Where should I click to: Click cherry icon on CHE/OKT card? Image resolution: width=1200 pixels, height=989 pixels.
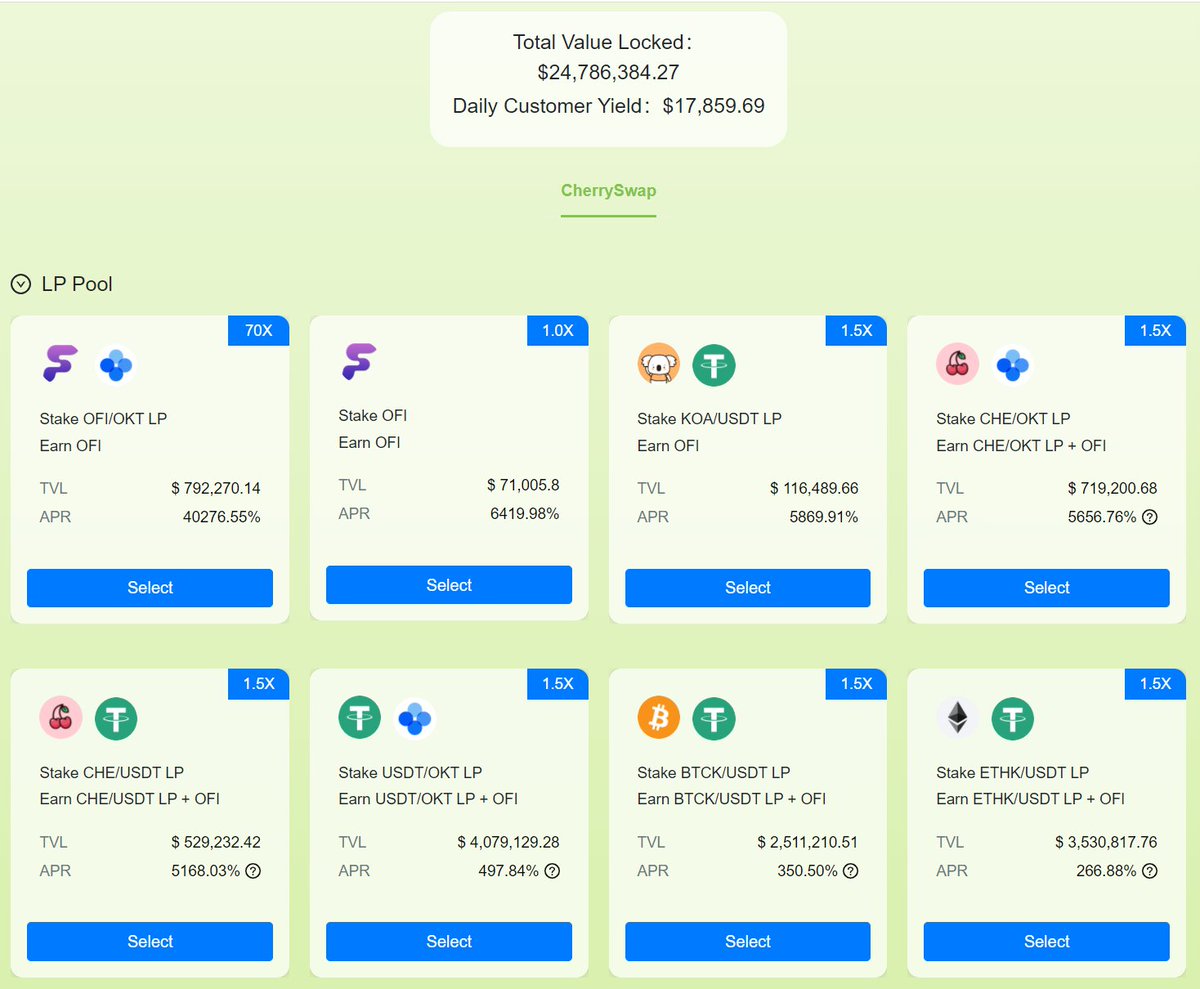(957, 365)
